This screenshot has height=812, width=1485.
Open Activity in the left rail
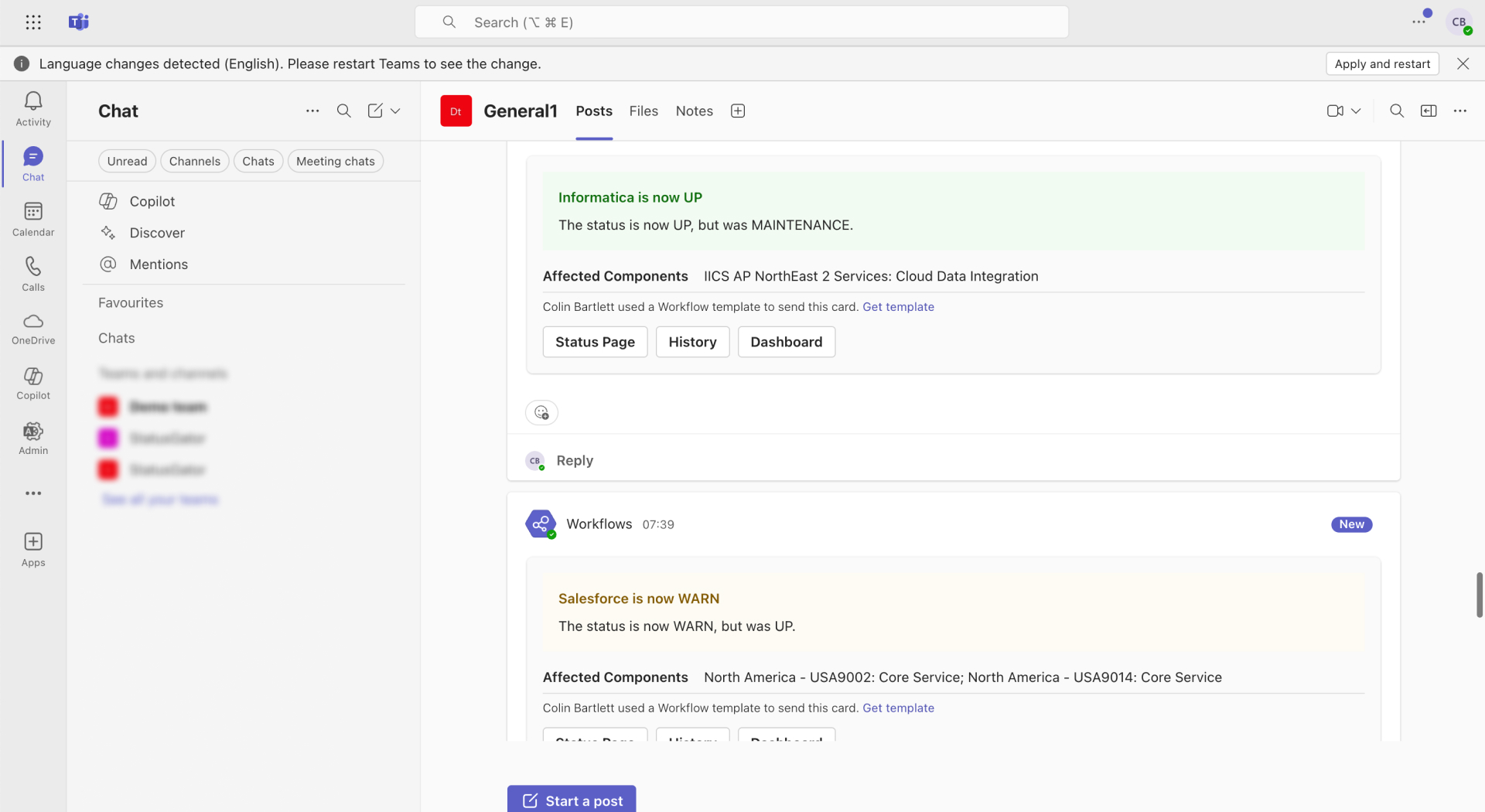pos(33,109)
